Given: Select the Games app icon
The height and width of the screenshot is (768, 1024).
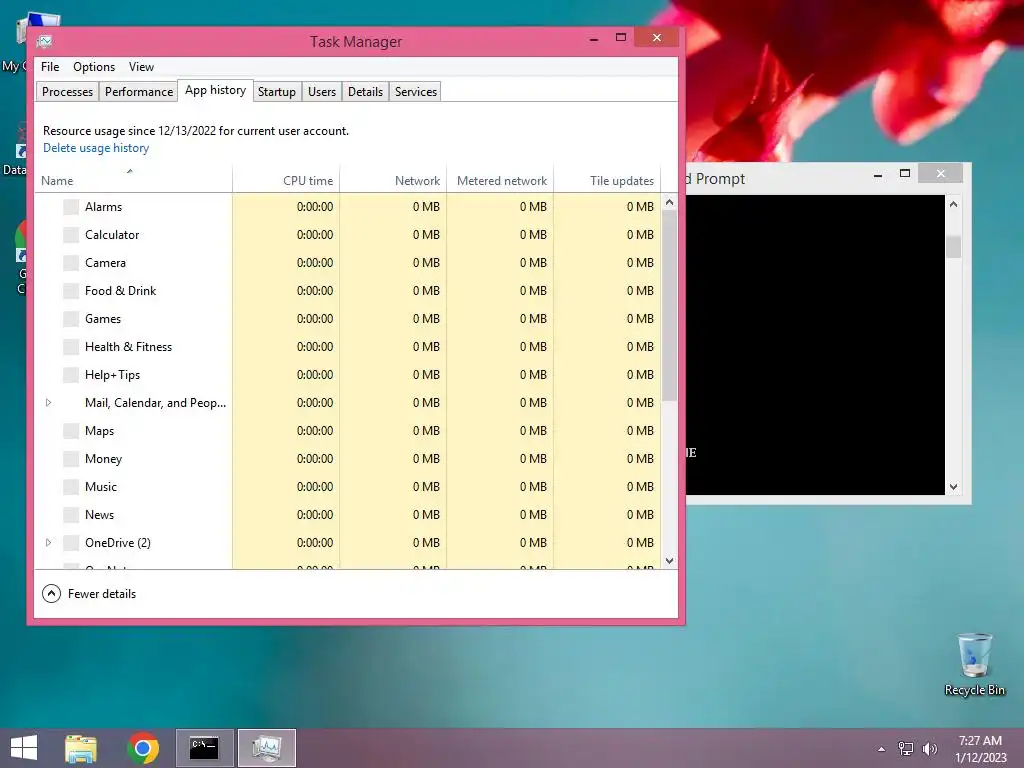Looking at the screenshot, I should 71,319.
